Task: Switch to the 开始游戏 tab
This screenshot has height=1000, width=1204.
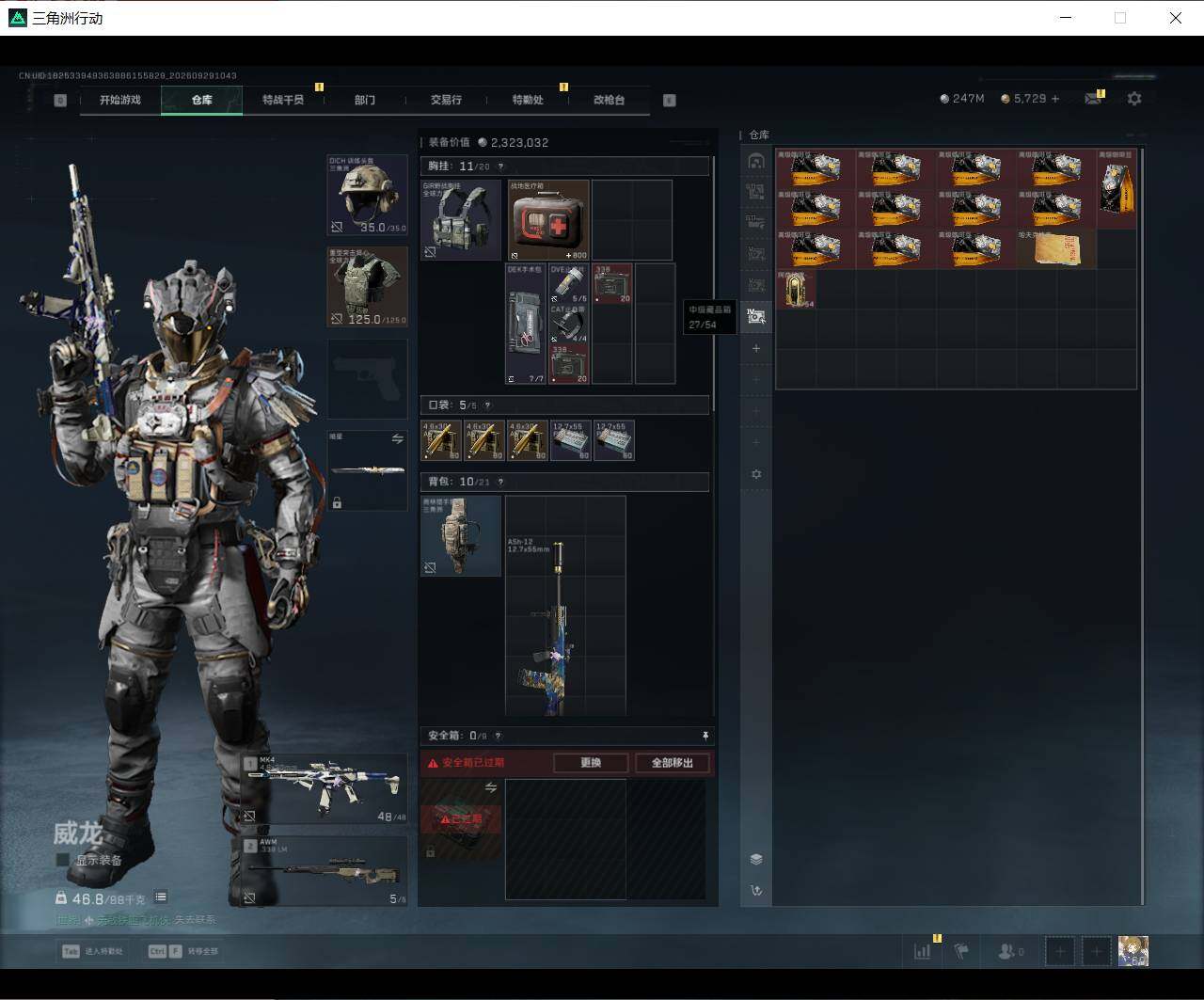Action: point(120,100)
